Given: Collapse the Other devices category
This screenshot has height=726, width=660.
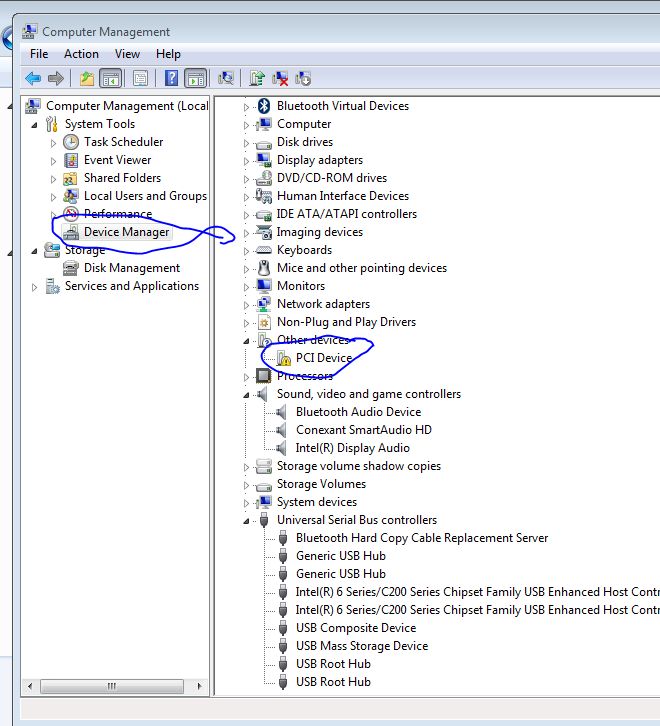Looking at the screenshot, I should point(246,341).
